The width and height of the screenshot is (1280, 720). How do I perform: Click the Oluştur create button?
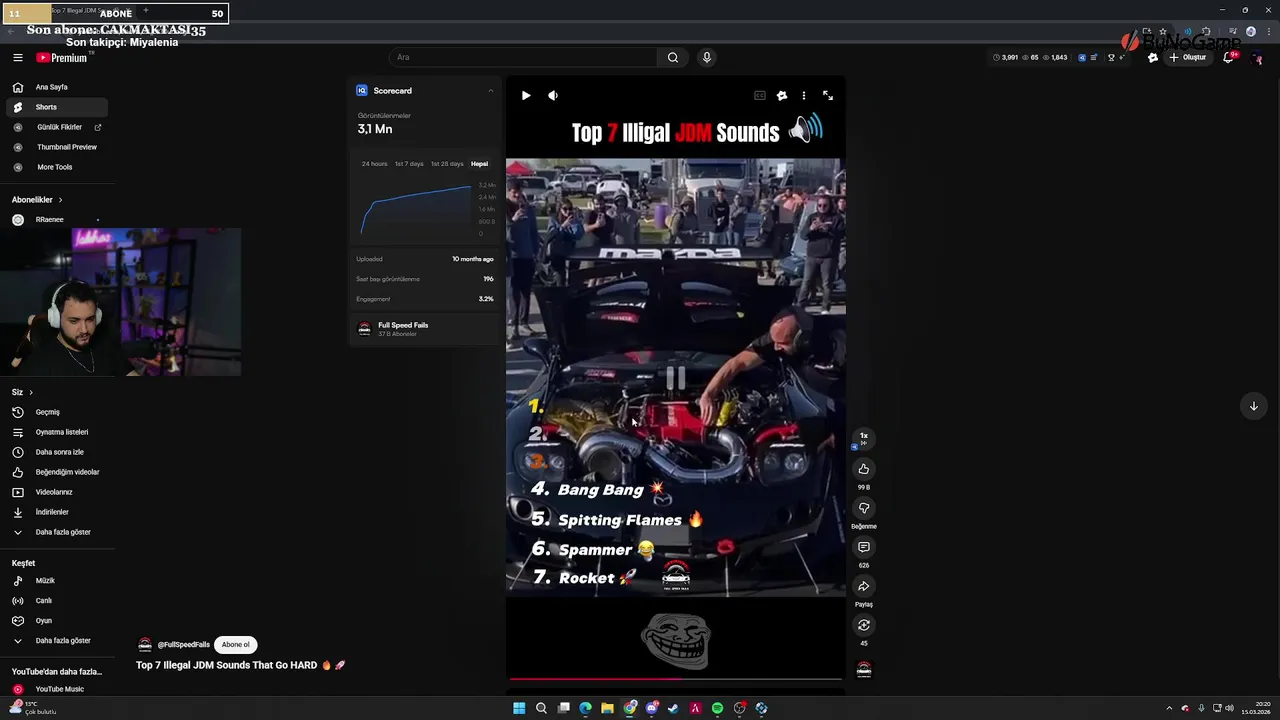click(1188, 57)
